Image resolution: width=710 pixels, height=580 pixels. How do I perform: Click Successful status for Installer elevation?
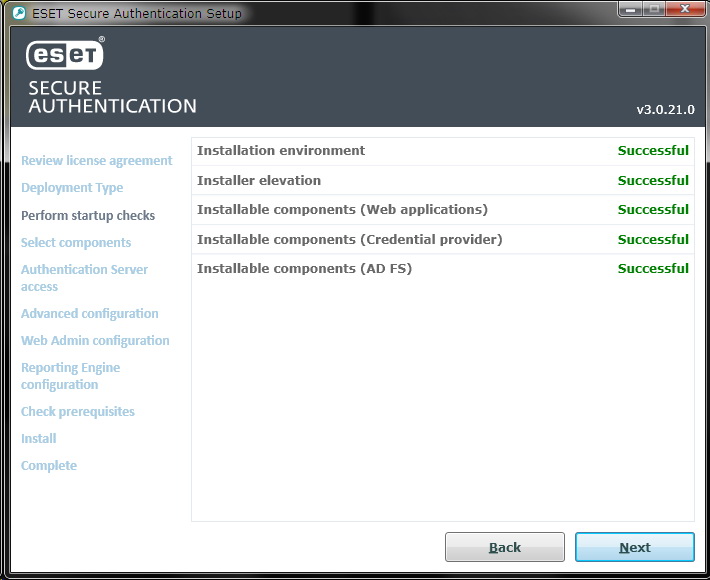653,180
